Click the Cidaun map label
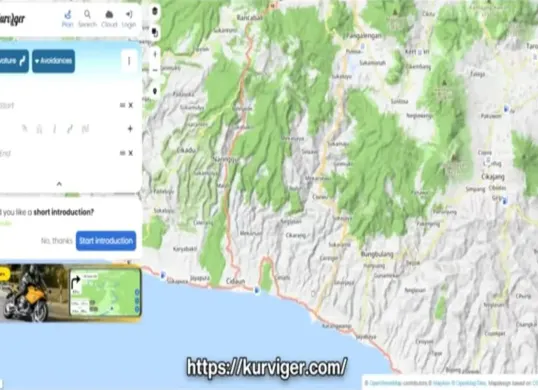This screenshot has width=538, height=390. [x=235, y=282]
